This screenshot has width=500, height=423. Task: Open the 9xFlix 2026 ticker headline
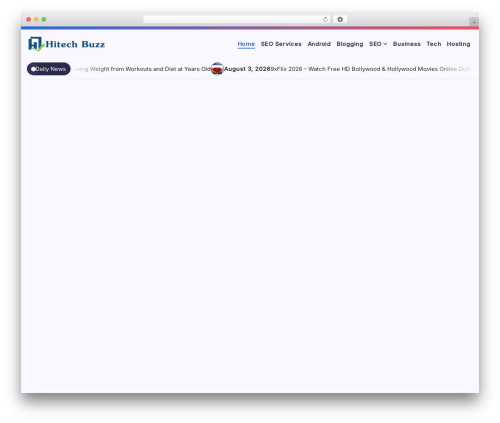click(371, 69)
